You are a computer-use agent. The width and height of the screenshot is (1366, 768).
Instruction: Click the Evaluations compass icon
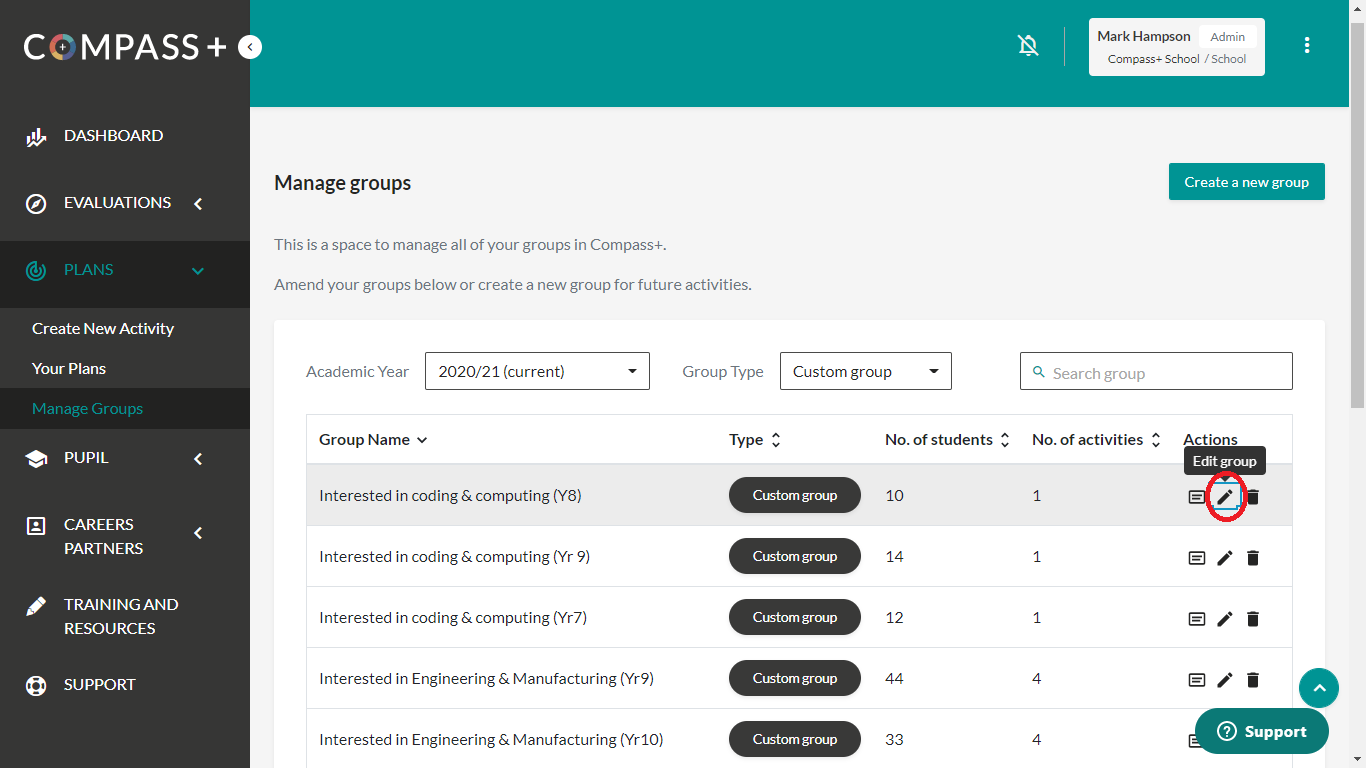[36, 204]
